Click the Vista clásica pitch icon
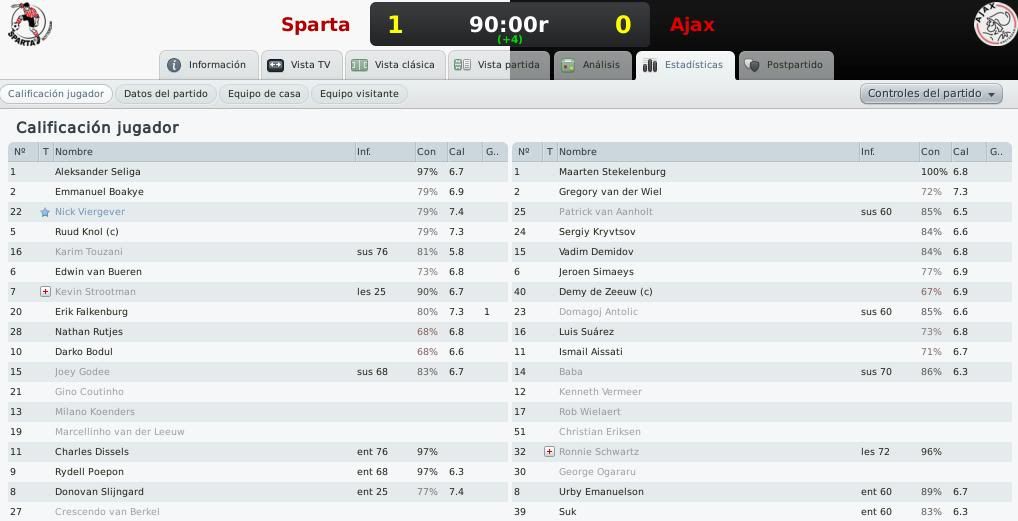The height and width of the screenshot is (521, 1018). tap(359, 65)
